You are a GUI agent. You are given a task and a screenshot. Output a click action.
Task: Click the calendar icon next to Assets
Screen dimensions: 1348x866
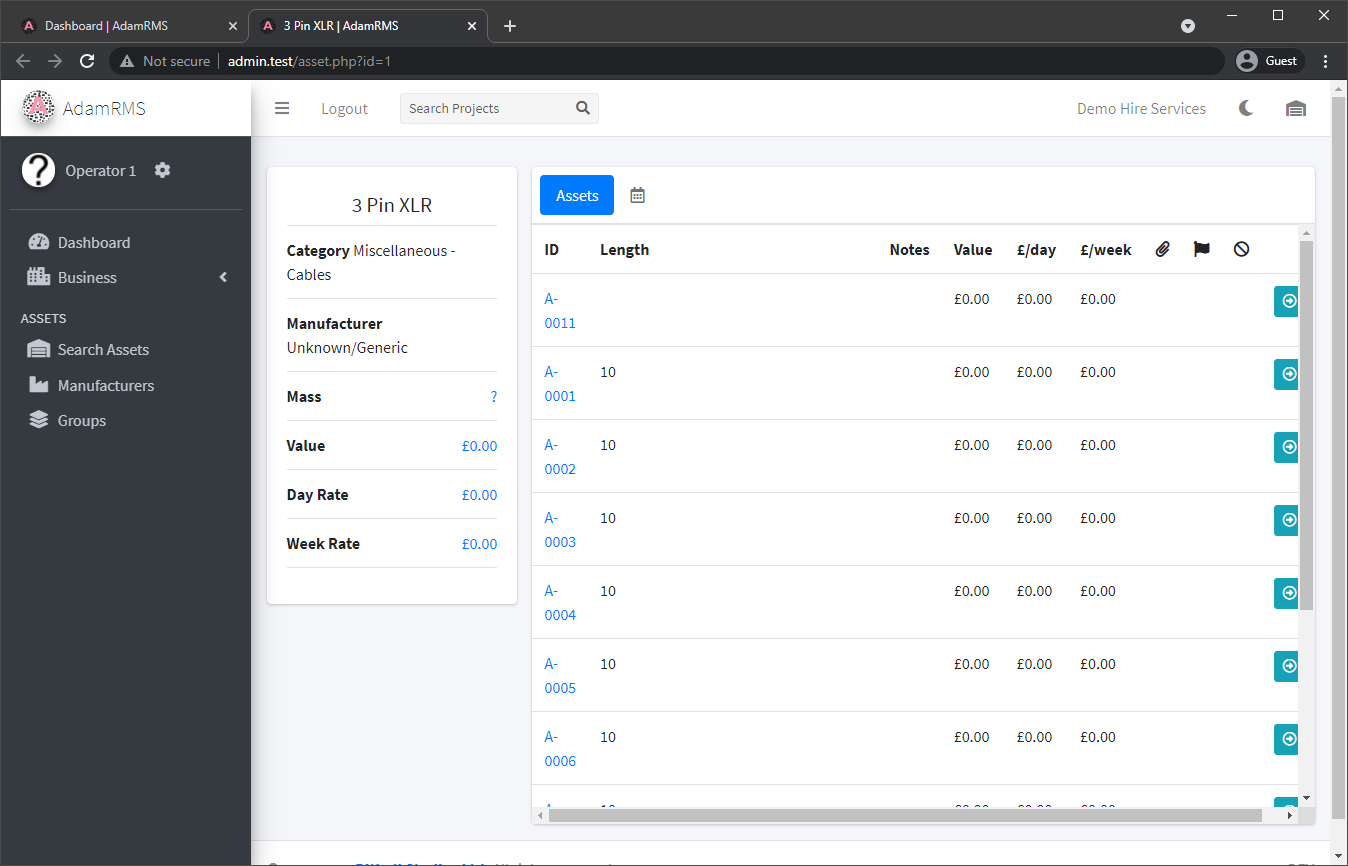[x=638, y=195]
